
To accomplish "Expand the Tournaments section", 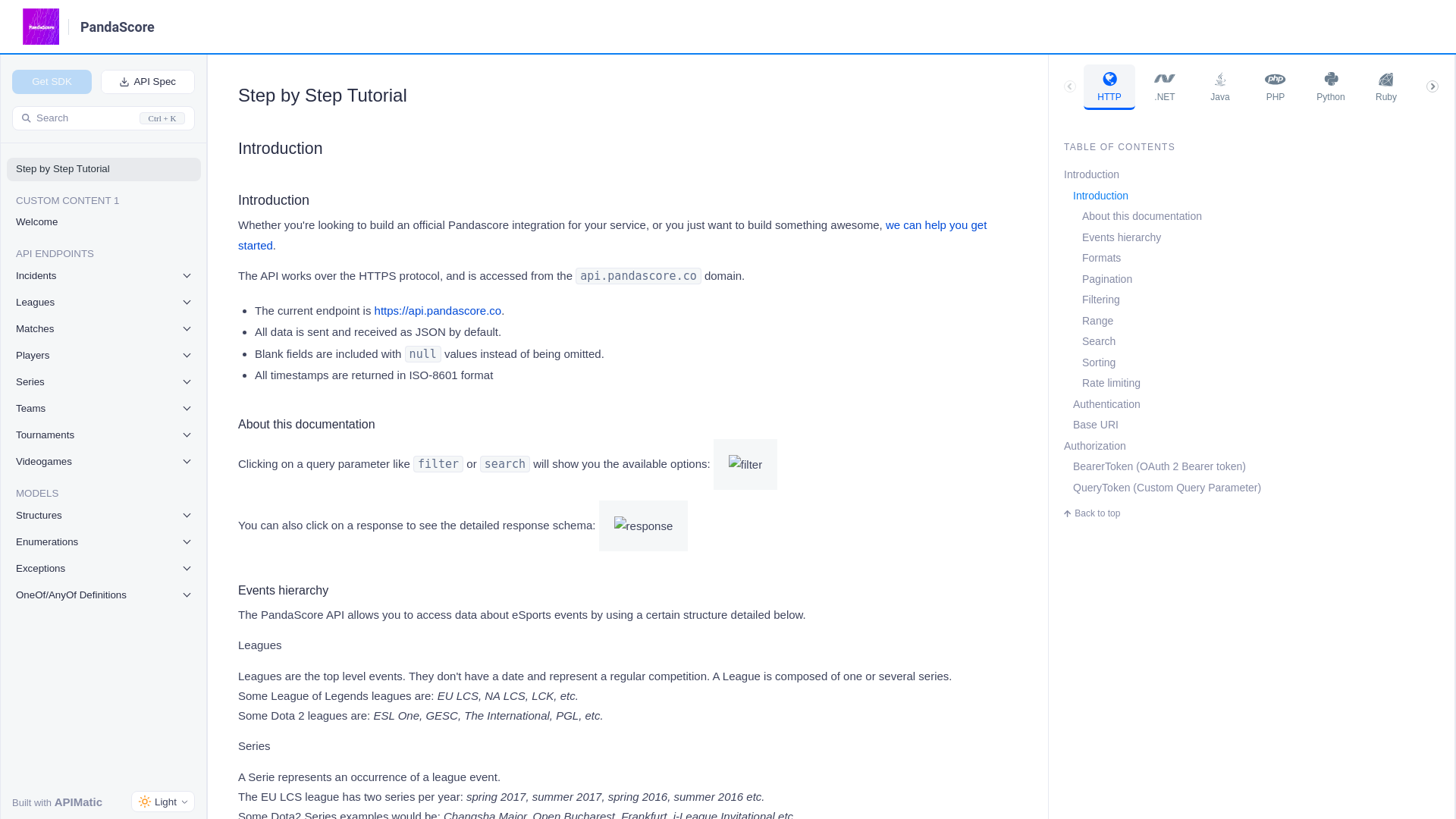I will coord(104,435).
